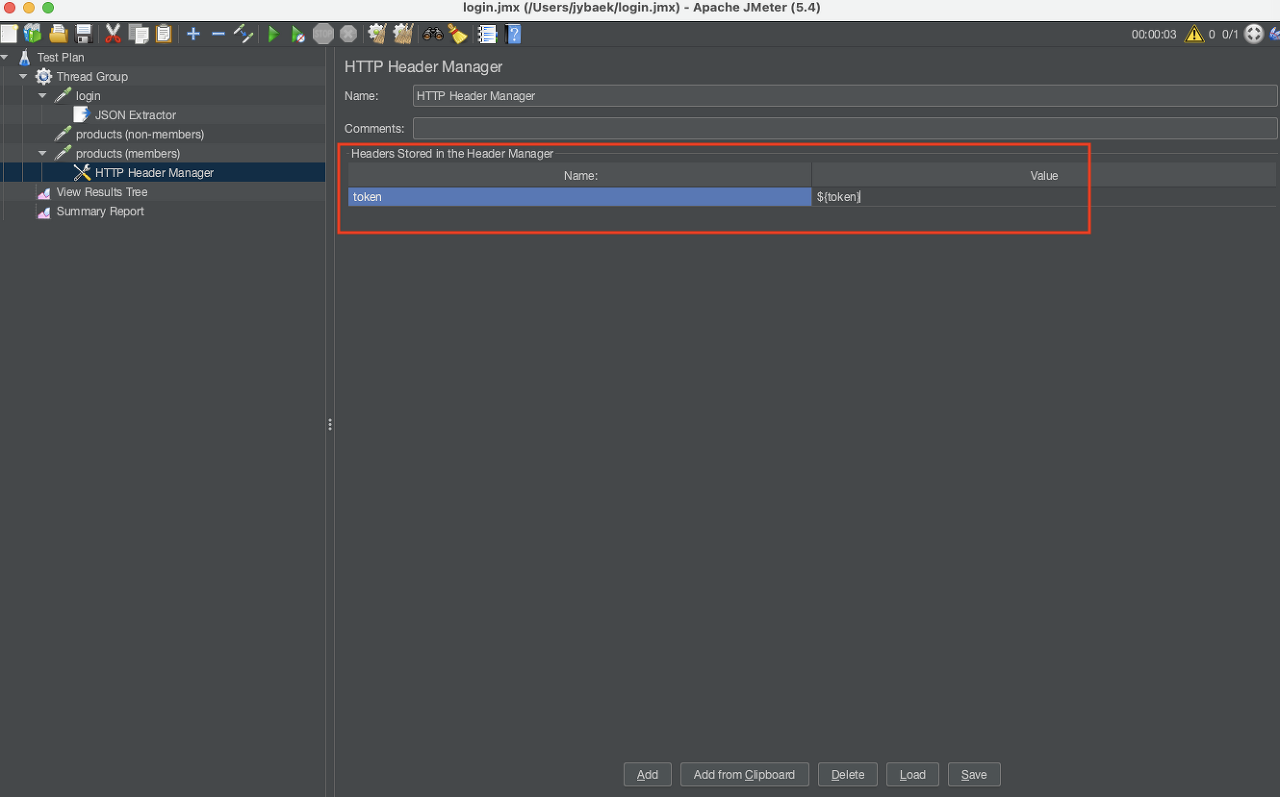Click the elapsed time 00:00:03
1280x797 pixels.
[x=1154, y=34]
